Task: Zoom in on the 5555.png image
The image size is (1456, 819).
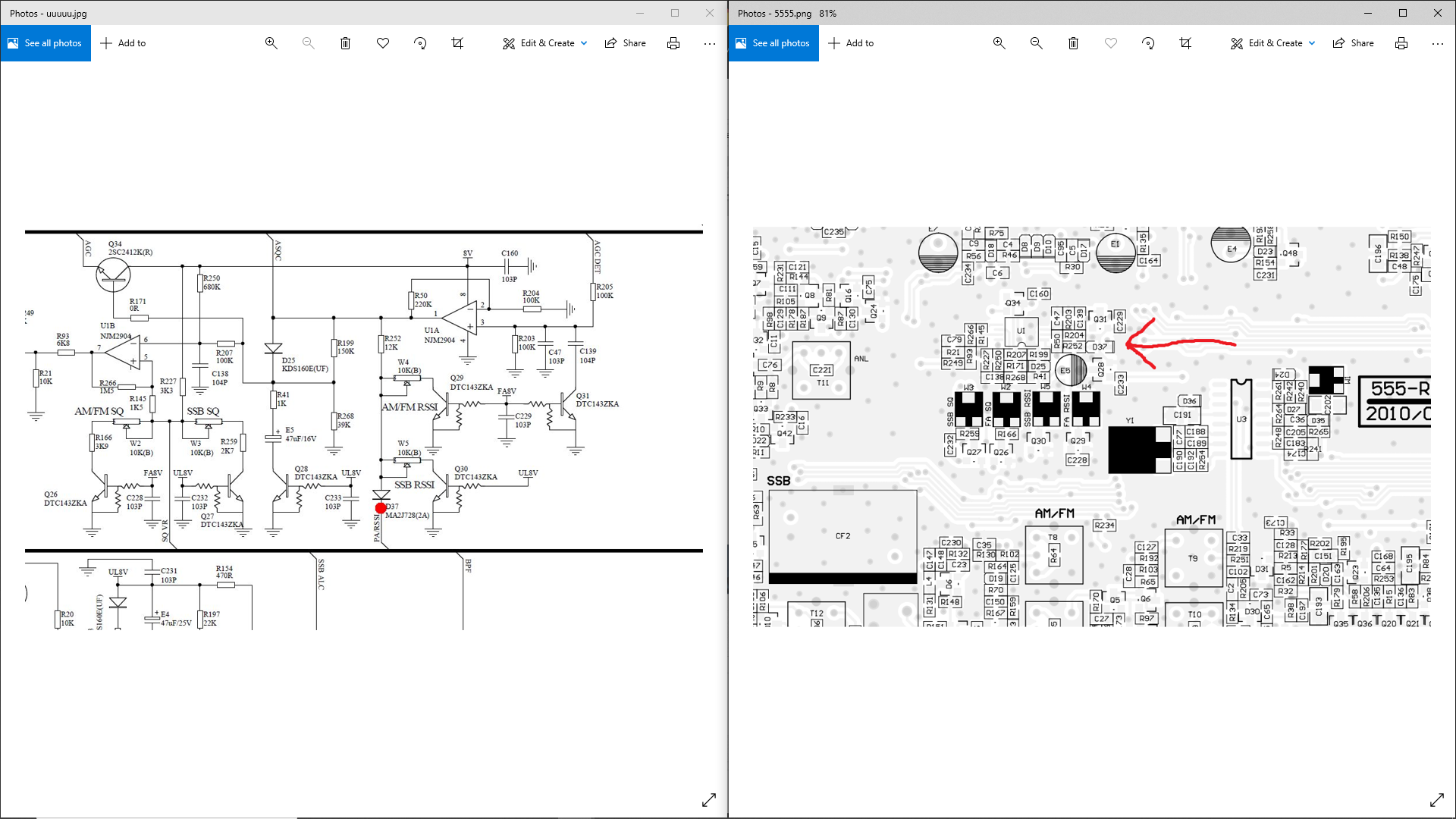Action: pyautogui.click(x=999, y=43)
